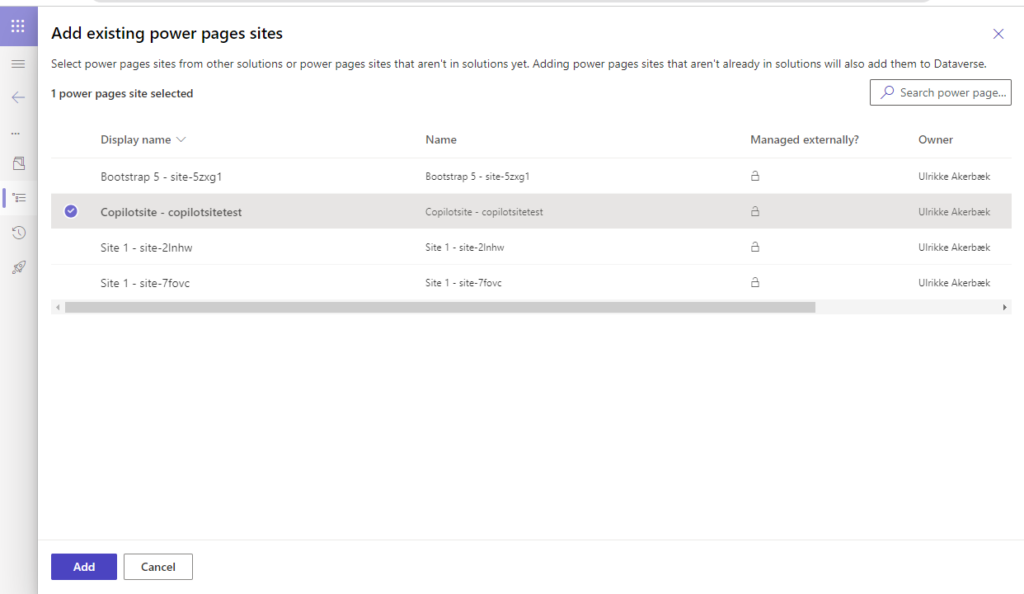Click the Name column header
The height and width of the screenshot is (594, 1024).
coord(441,140)
